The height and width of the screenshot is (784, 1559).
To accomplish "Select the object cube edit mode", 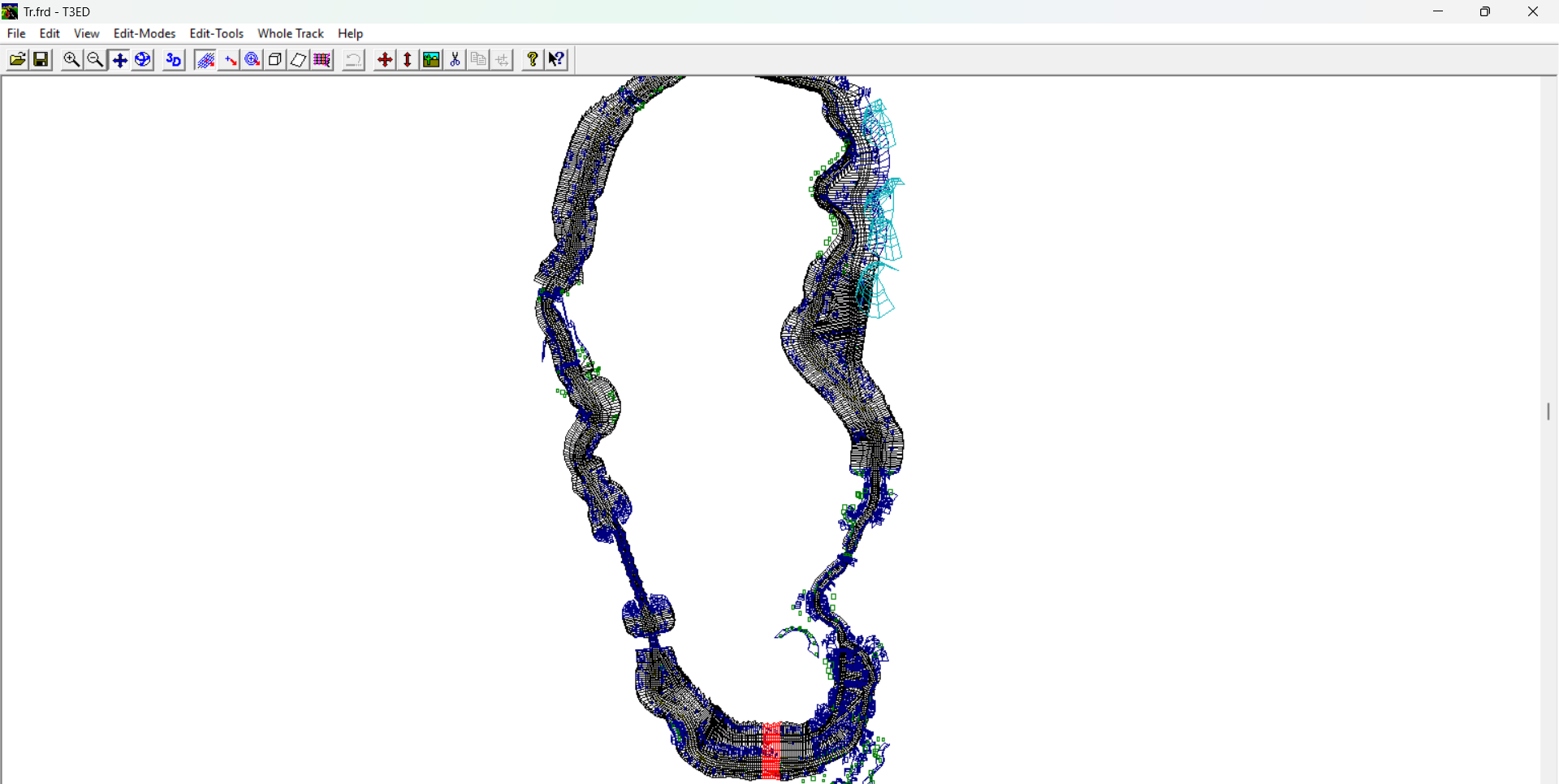I will pos(275,60).
